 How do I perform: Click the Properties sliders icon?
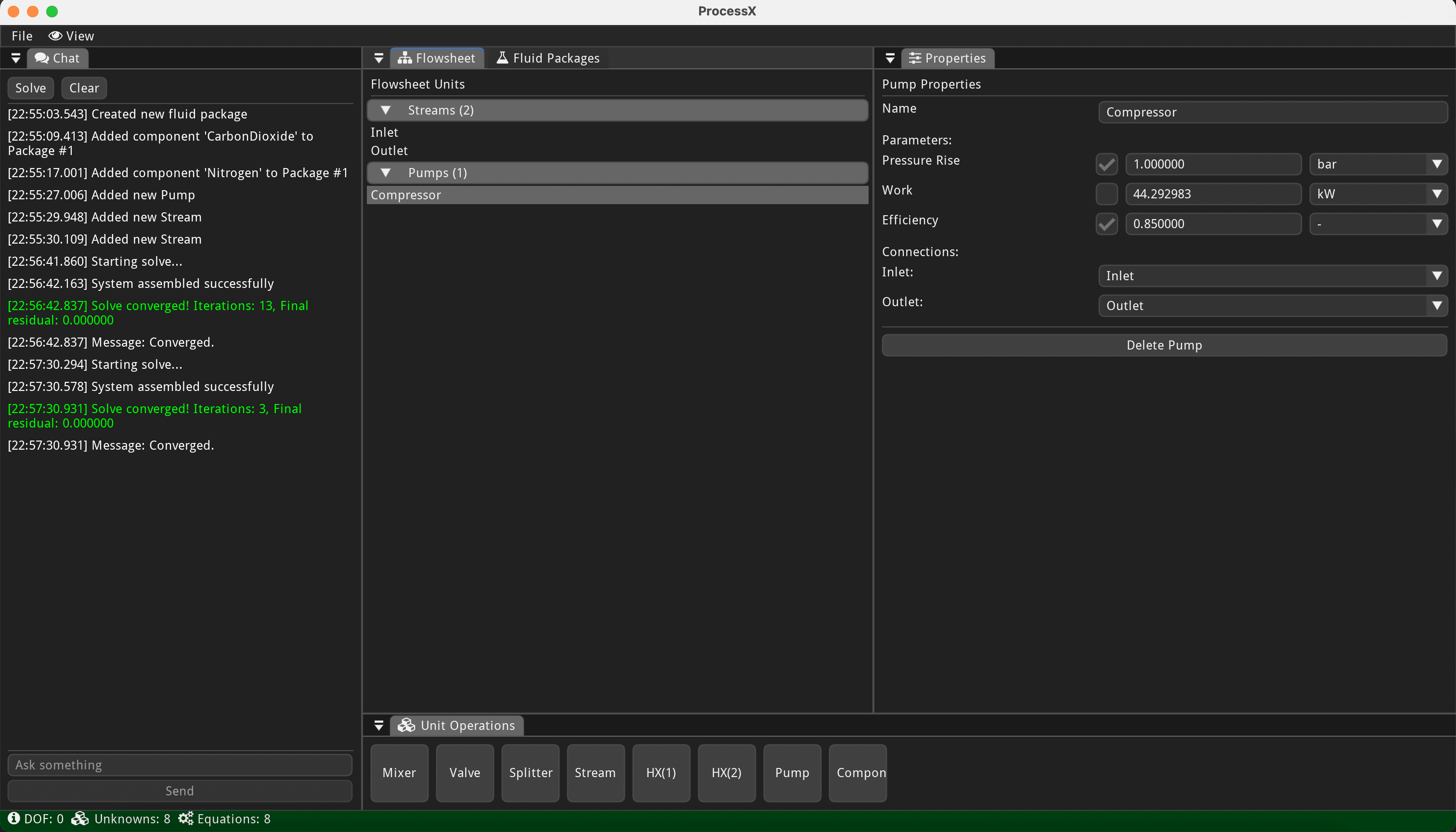915,58
